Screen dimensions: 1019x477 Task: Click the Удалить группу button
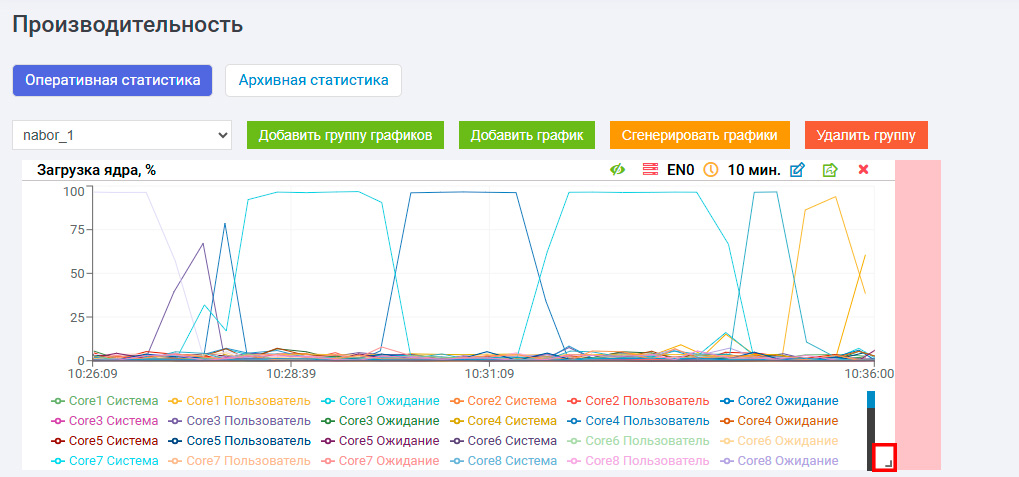(x=866, y=135)
